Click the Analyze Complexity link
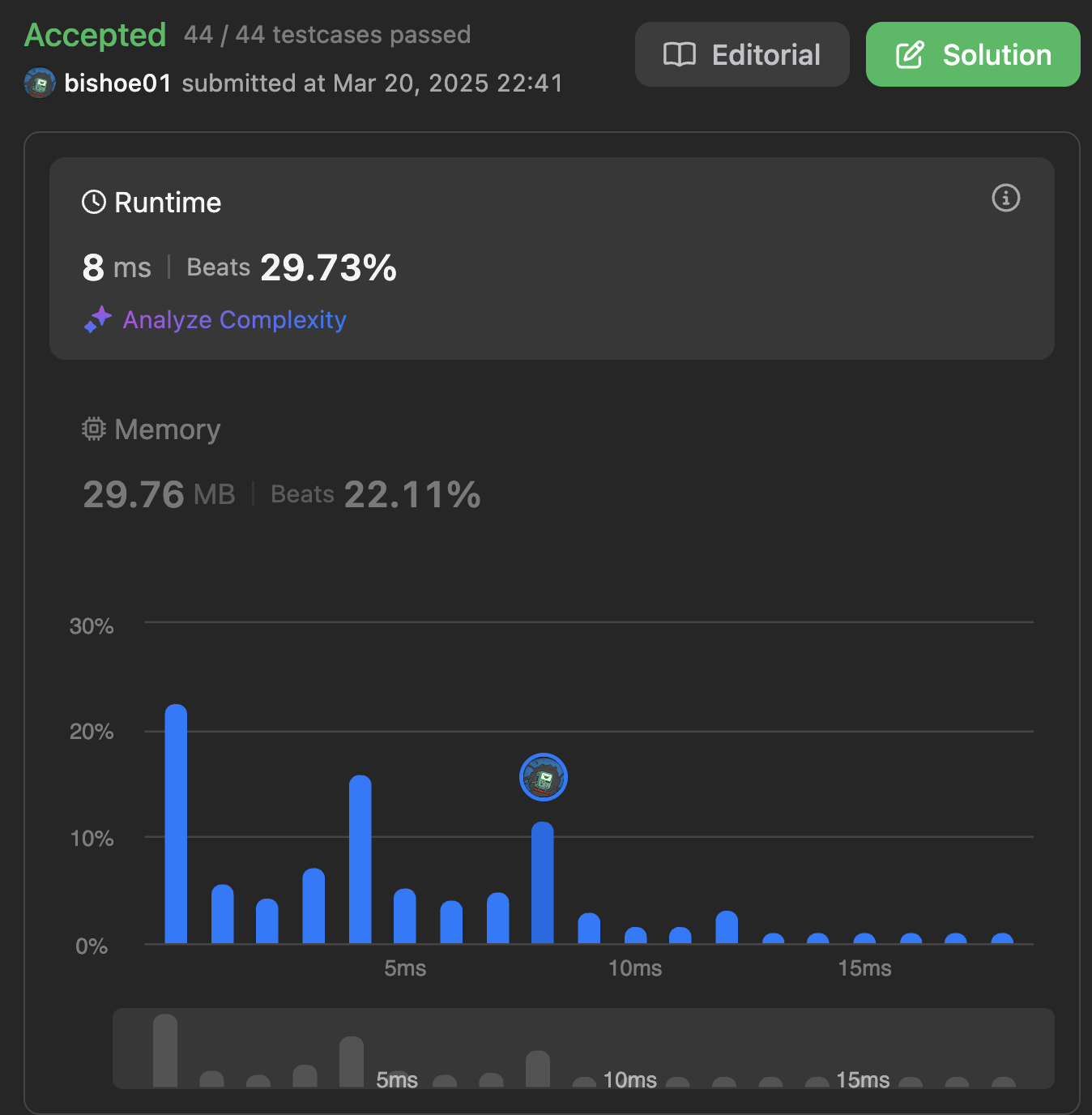The image size is (1092, 1115). 234,319
